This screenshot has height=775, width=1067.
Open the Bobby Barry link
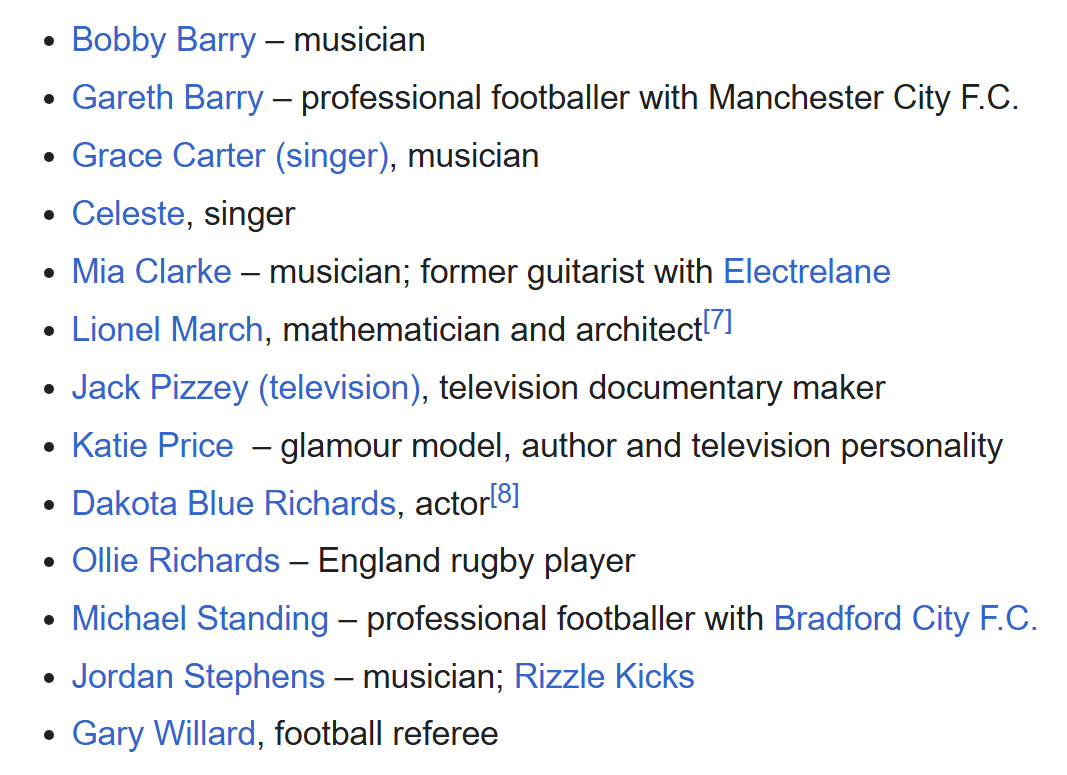[164, 40]
